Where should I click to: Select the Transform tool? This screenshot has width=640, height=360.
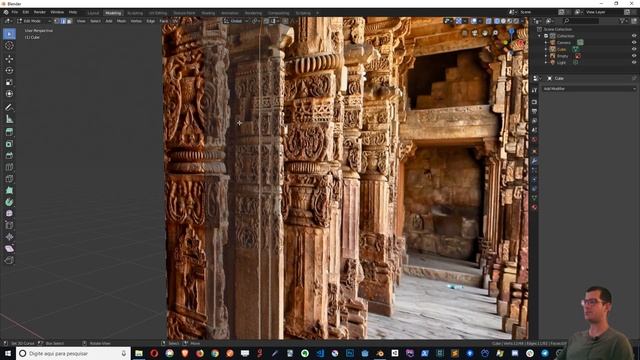click(x=9, y=94)
